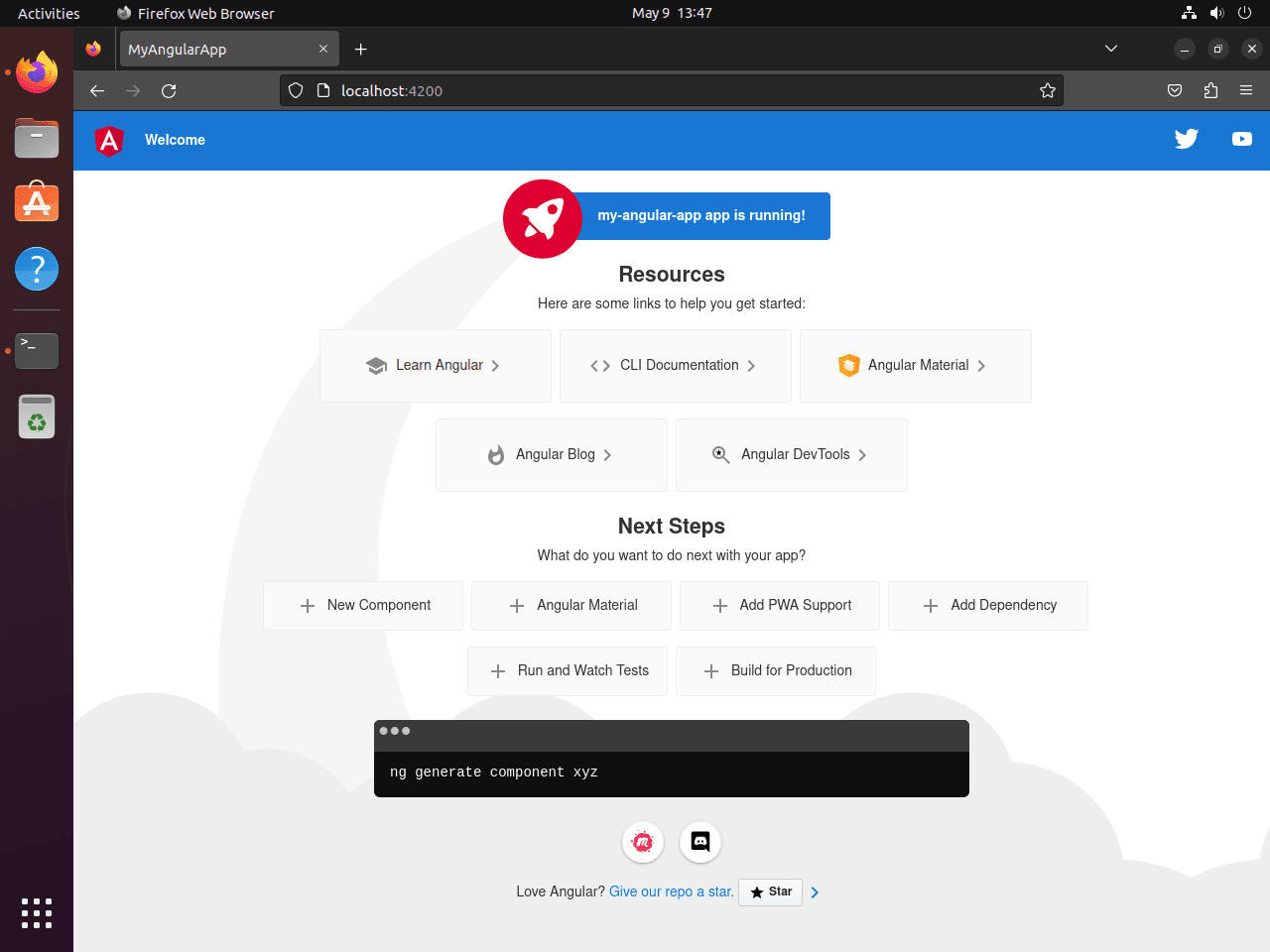Open the YouTube icon link
The image size is (1270, 952).
tap(1241, 140)
